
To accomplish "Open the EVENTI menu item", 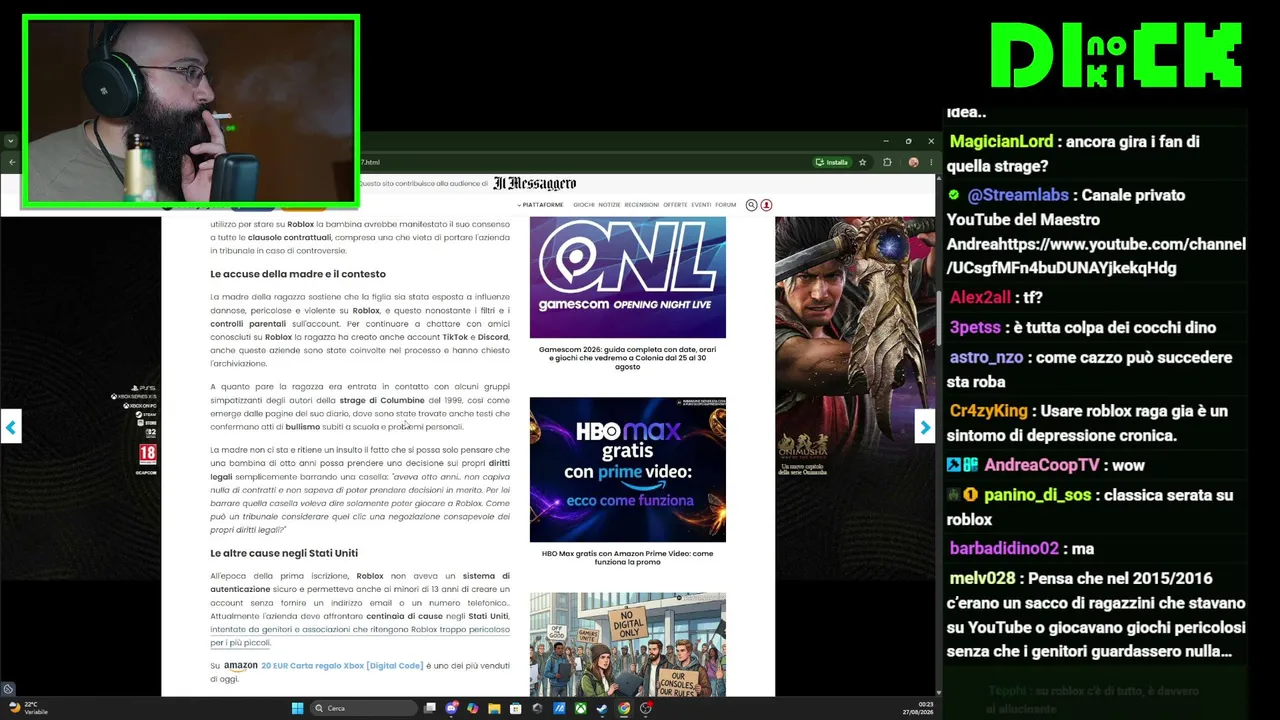I will (701, 205).
